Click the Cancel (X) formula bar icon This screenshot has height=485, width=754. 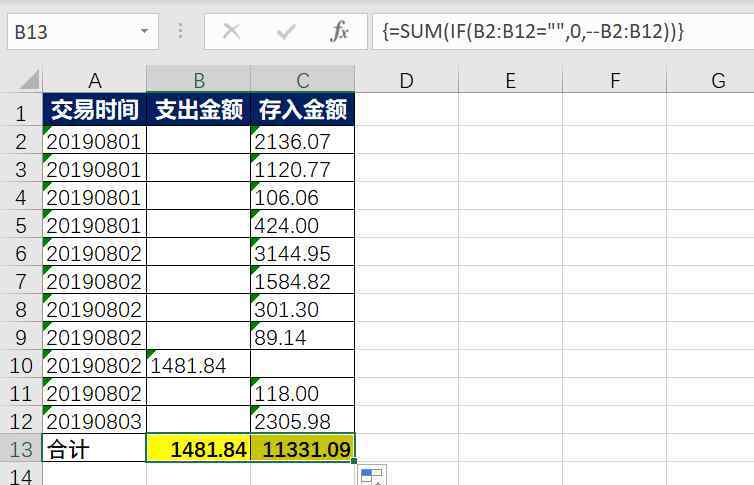tap(231, 32)
